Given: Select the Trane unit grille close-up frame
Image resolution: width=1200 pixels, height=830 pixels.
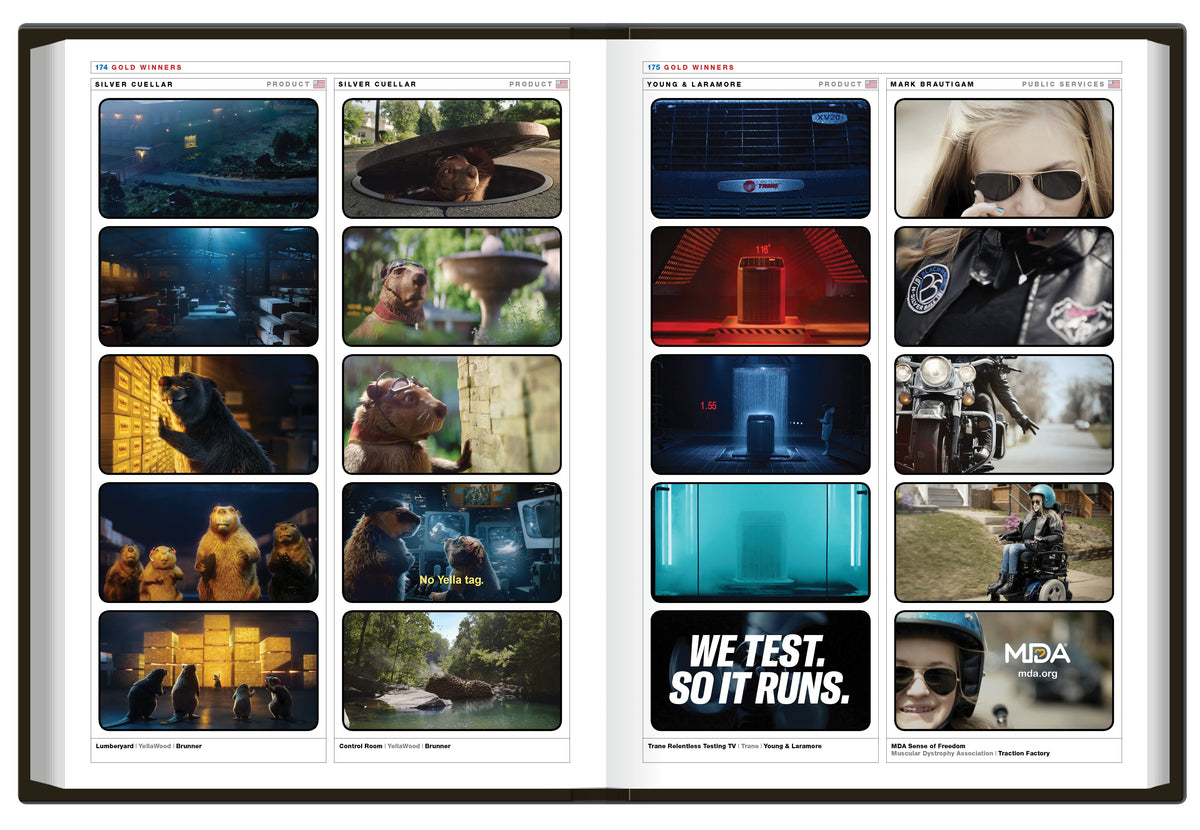Looking at the screenshot, I should click(x=760, y=158).
